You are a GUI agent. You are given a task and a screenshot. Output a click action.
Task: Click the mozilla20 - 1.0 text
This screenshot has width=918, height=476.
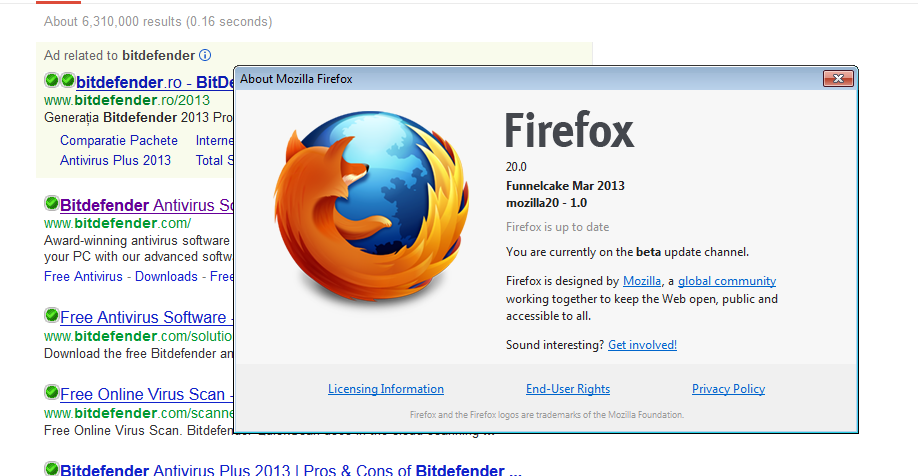tap(546, 203)
